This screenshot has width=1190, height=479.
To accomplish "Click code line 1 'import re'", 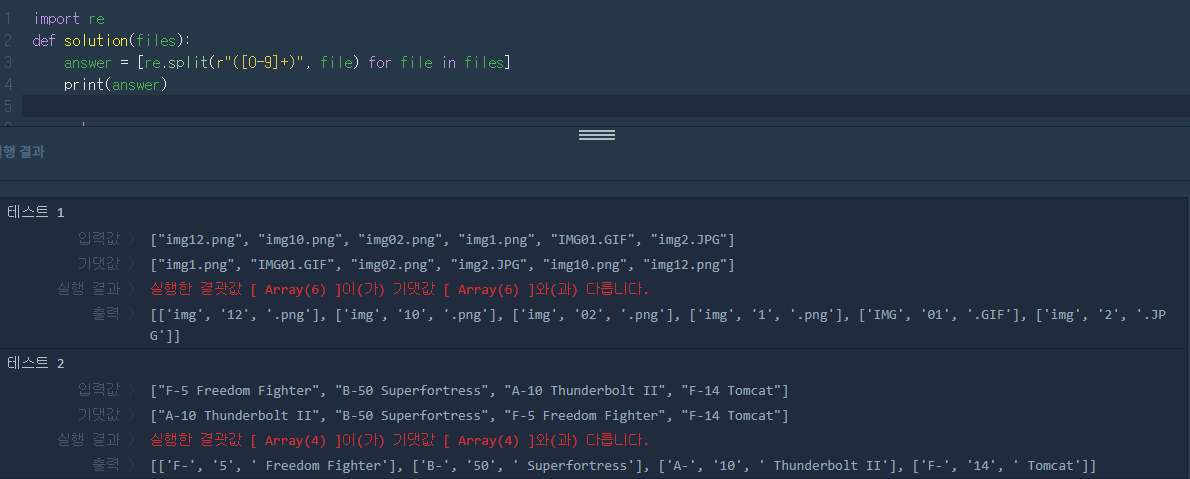I will pyautogui.click(x=69, y=18).
